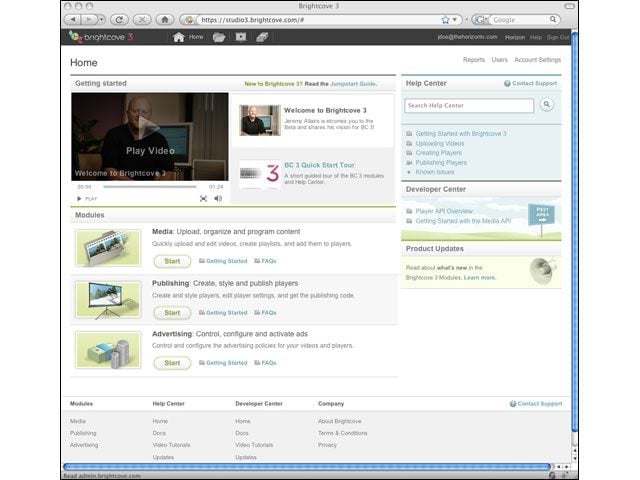Open the Known Issues link
Screen dimensions: 640x480
(435, 172)
